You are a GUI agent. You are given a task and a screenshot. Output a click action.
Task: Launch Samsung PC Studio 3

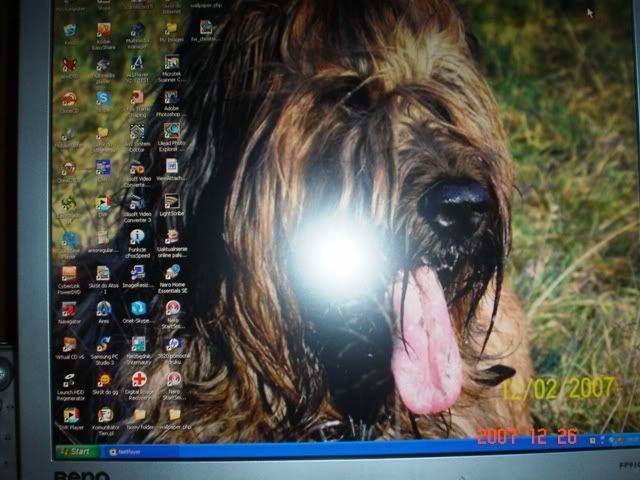click(x=104, y=344)
